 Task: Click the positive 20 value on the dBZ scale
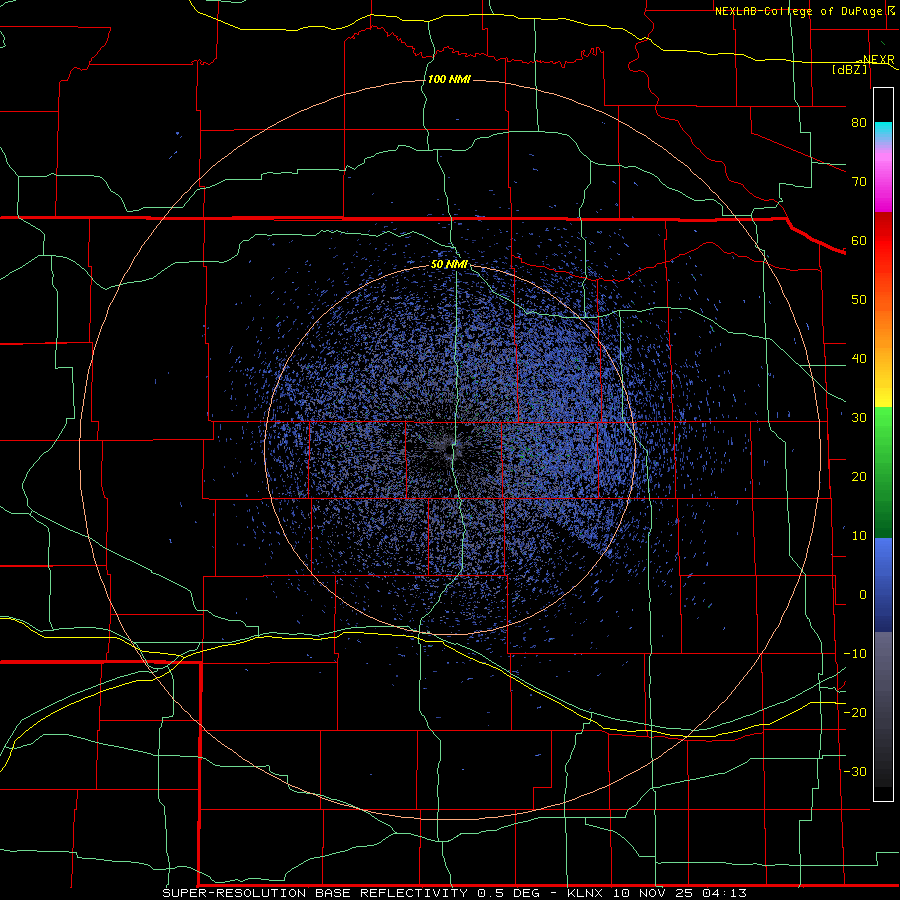tap(859, 476)
